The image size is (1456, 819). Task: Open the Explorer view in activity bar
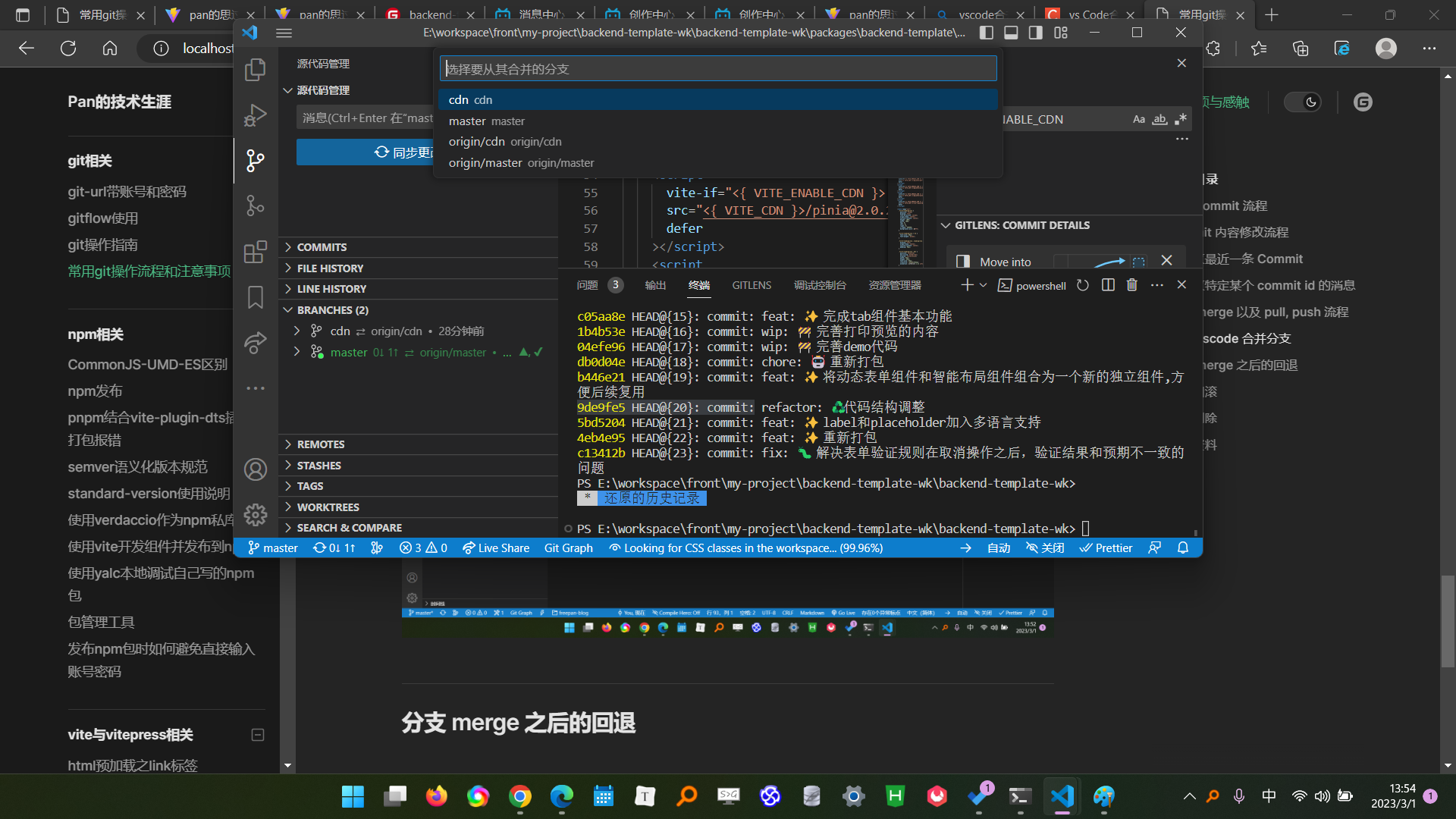[x=256, y=70]
